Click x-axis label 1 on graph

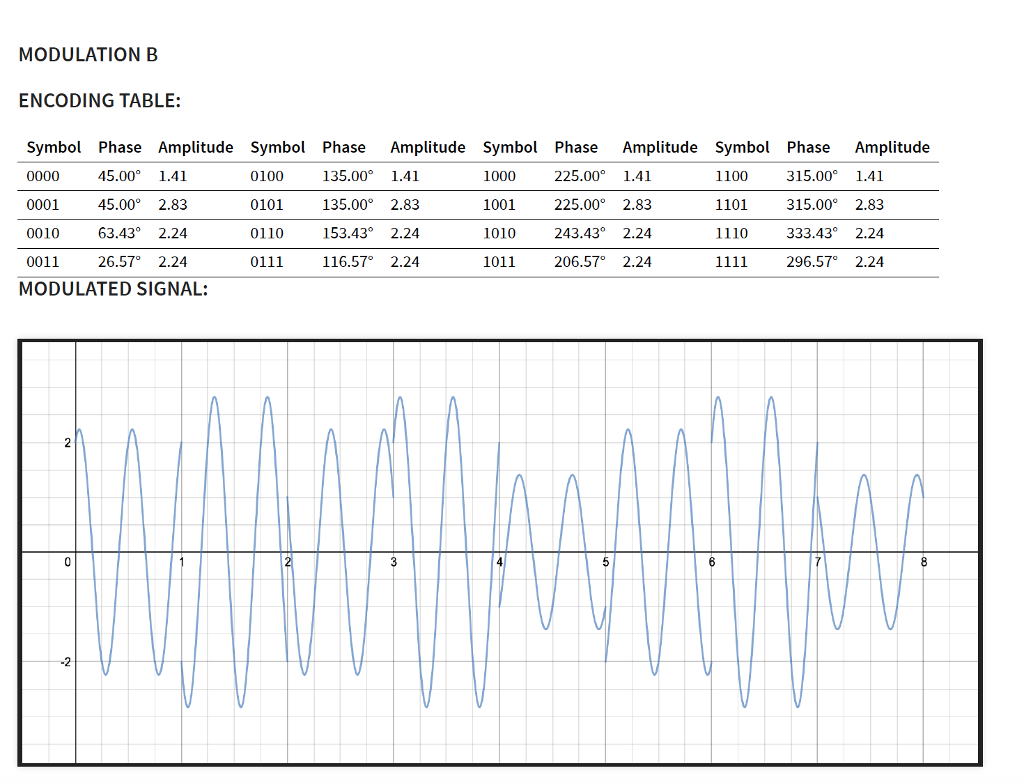pos(182,562)
